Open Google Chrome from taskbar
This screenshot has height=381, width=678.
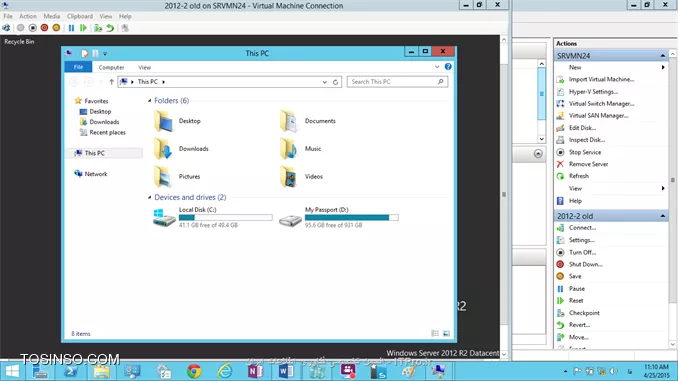(x=194, y=371)
